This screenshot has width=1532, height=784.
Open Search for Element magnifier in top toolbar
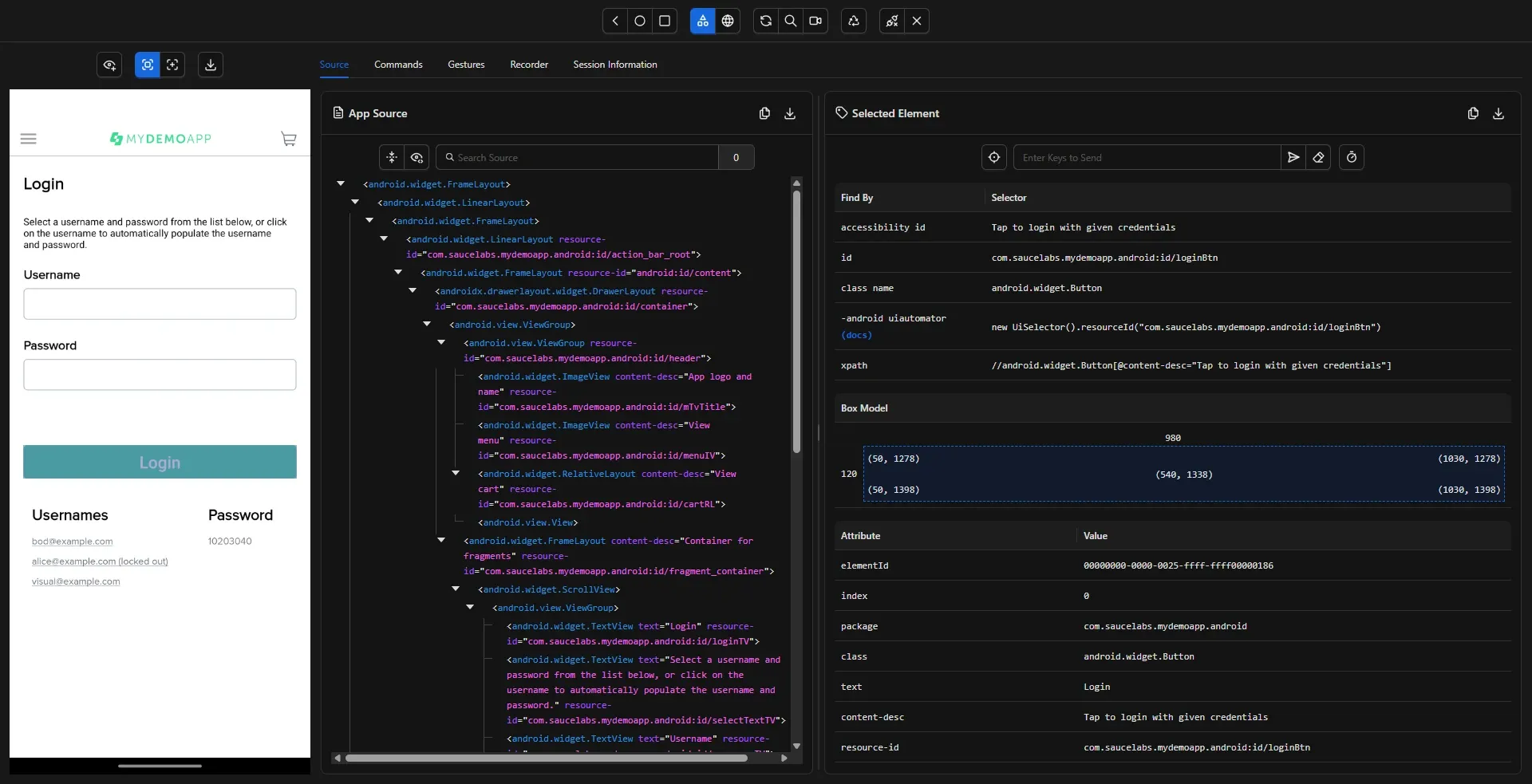pos(791,21)
